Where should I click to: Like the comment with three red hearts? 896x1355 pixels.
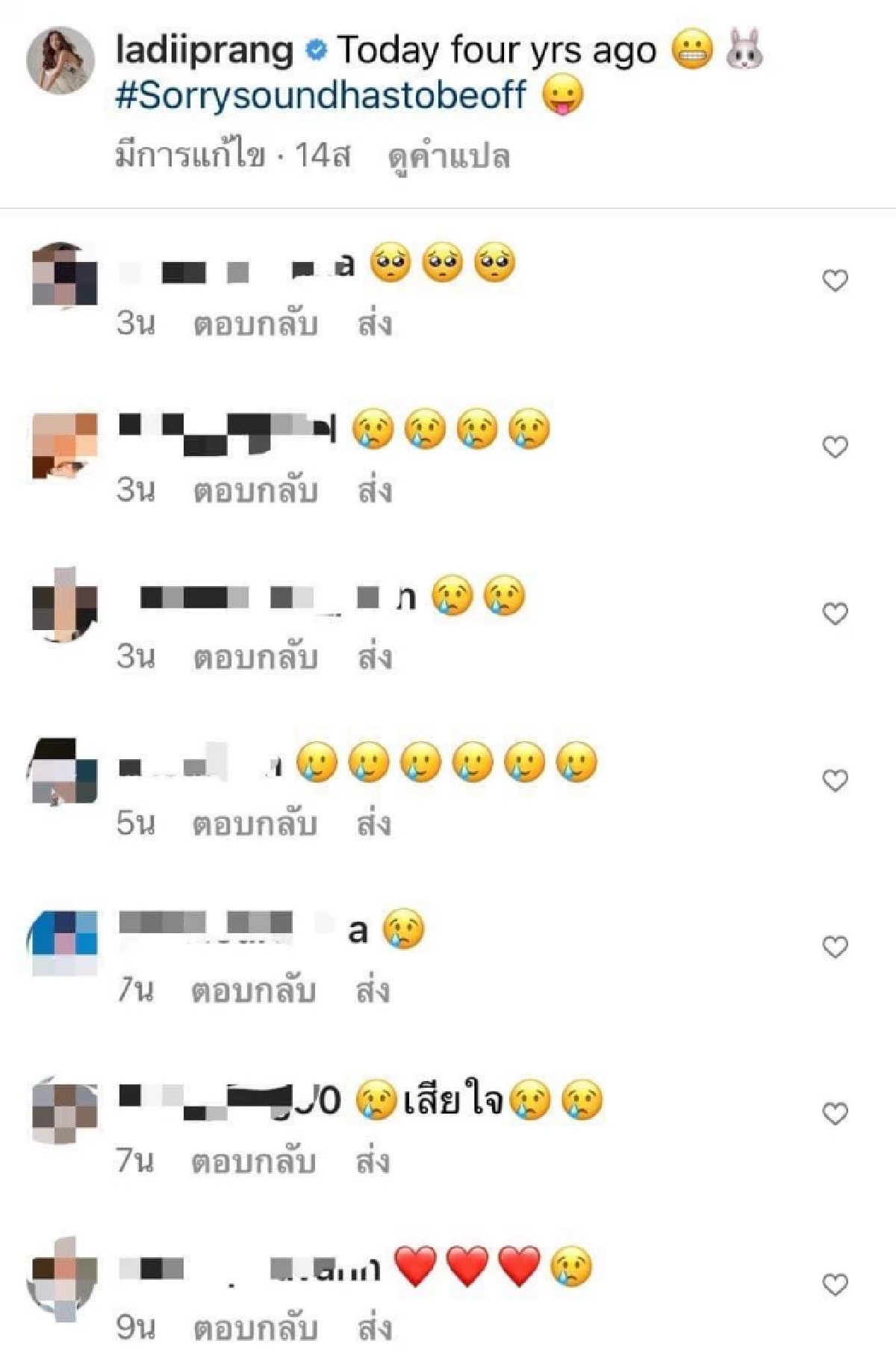[835, 1285]
